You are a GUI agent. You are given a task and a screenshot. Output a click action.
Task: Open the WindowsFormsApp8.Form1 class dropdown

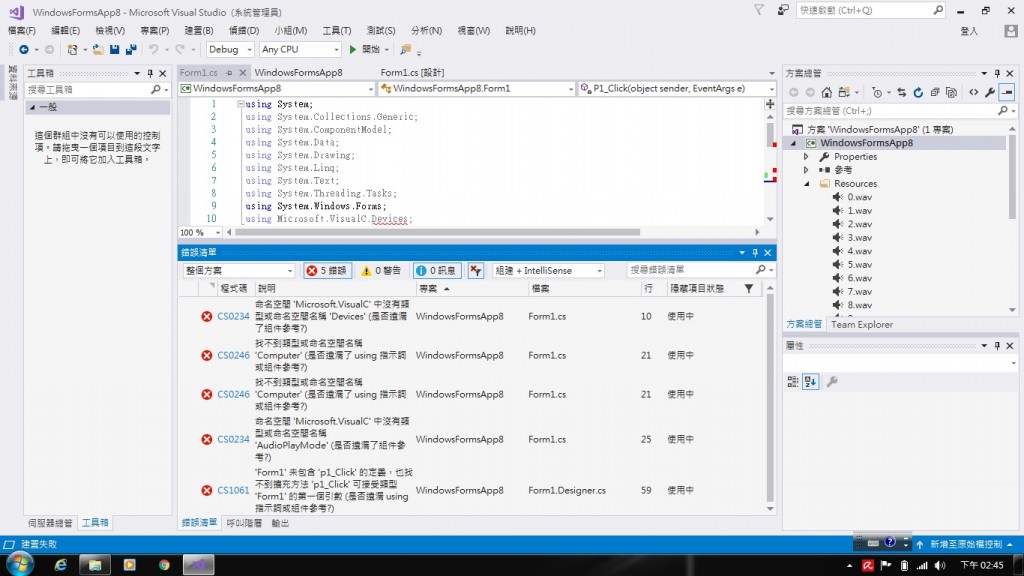tap(477, 88)
